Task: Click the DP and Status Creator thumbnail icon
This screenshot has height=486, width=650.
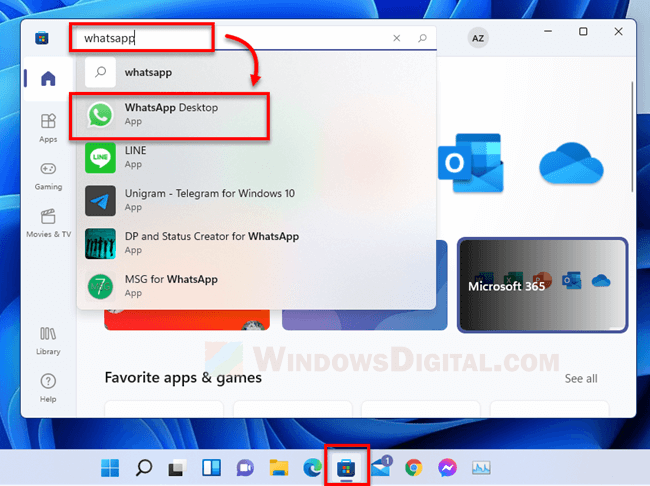Action: (100, 243)
